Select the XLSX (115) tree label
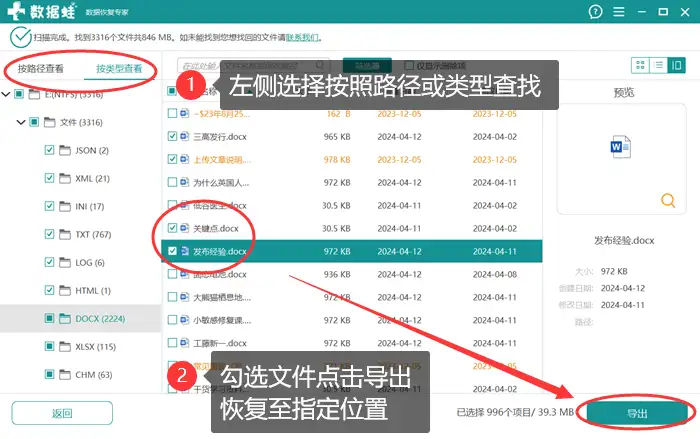Viewport: 700px width, 439px height. [x=96, y=347]
